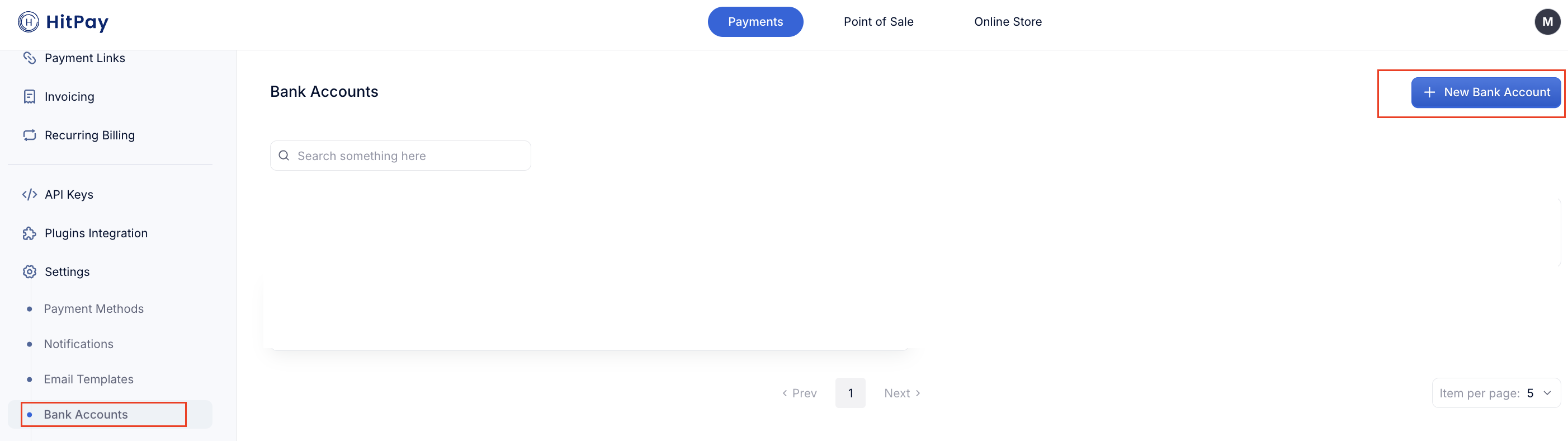Click the Plugins Integration puzzle icon

click(x=29, y=233)
